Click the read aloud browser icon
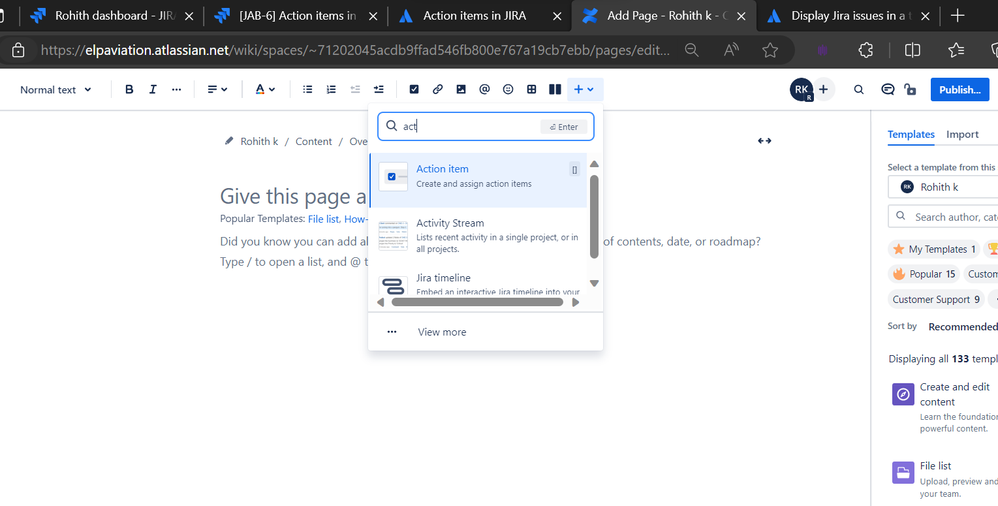The image size is (998, 506). pyautogui.click(x=731, y=50)
